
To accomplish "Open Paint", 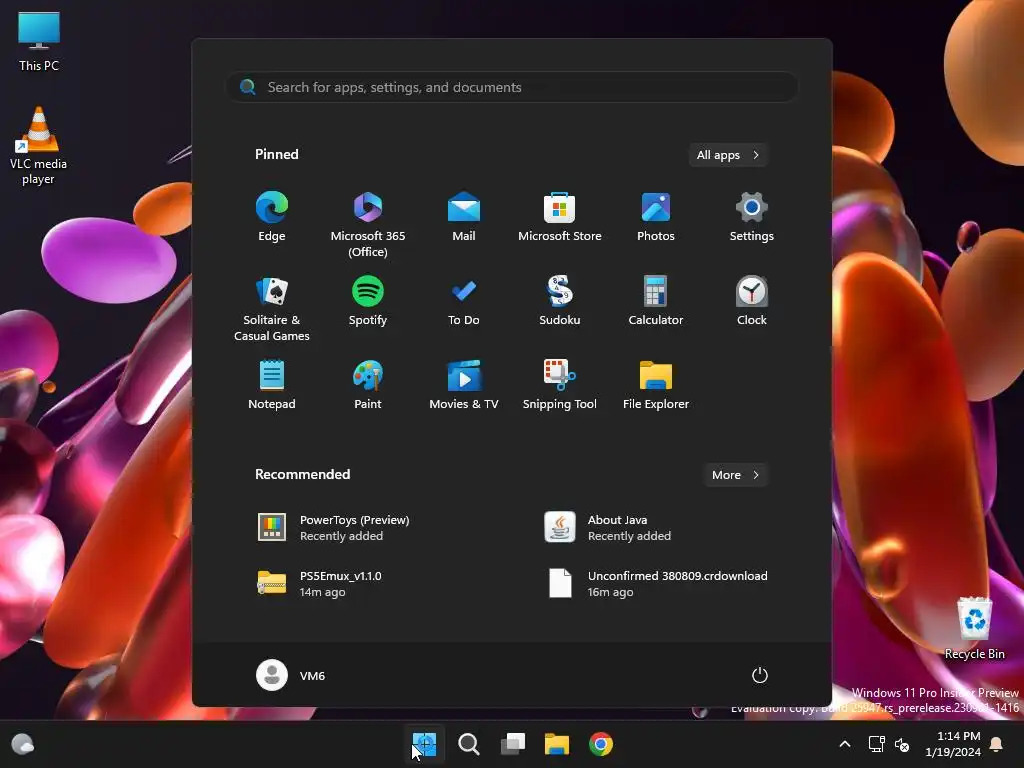I will coord(368,385).
